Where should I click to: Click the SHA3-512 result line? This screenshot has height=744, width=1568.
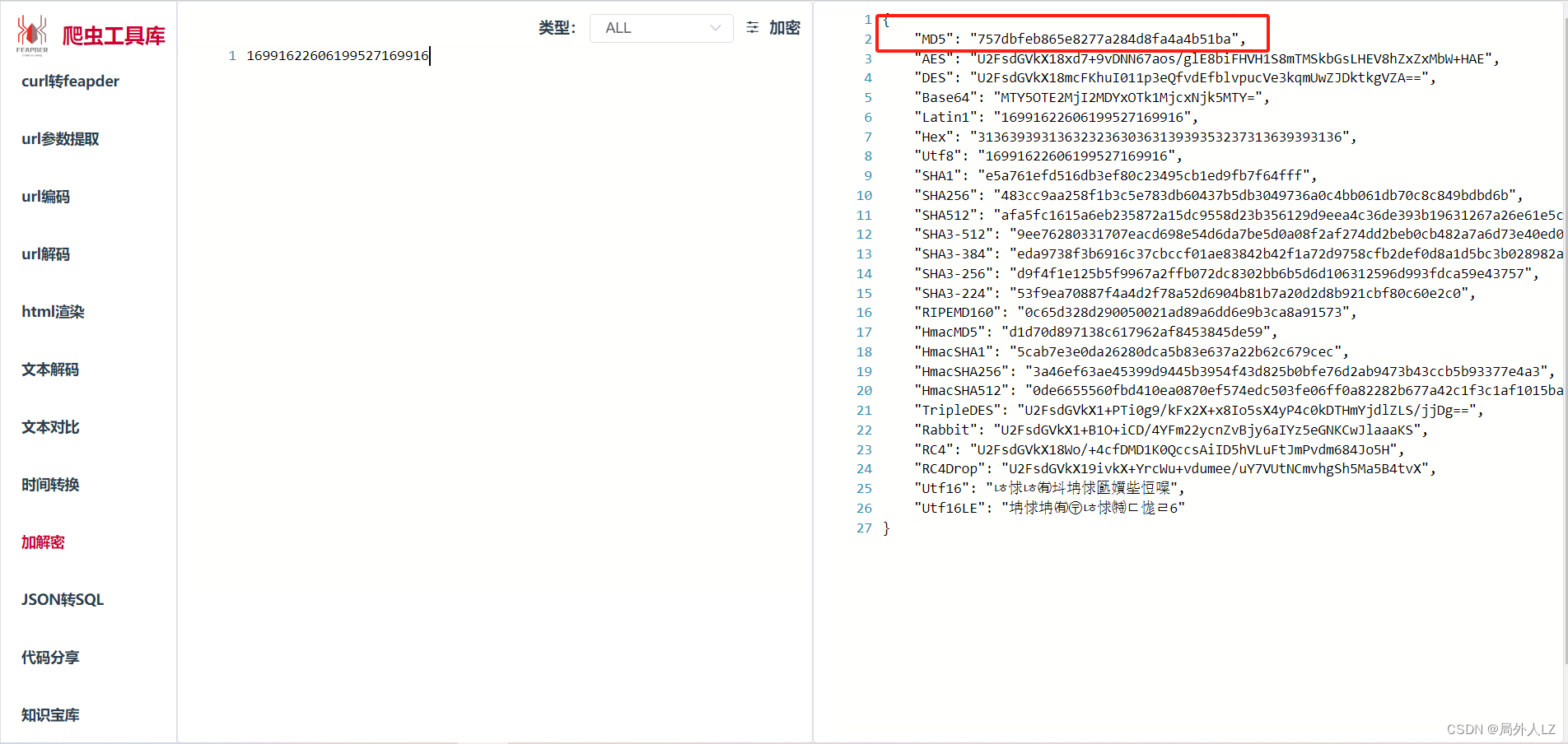[1239, 235]
